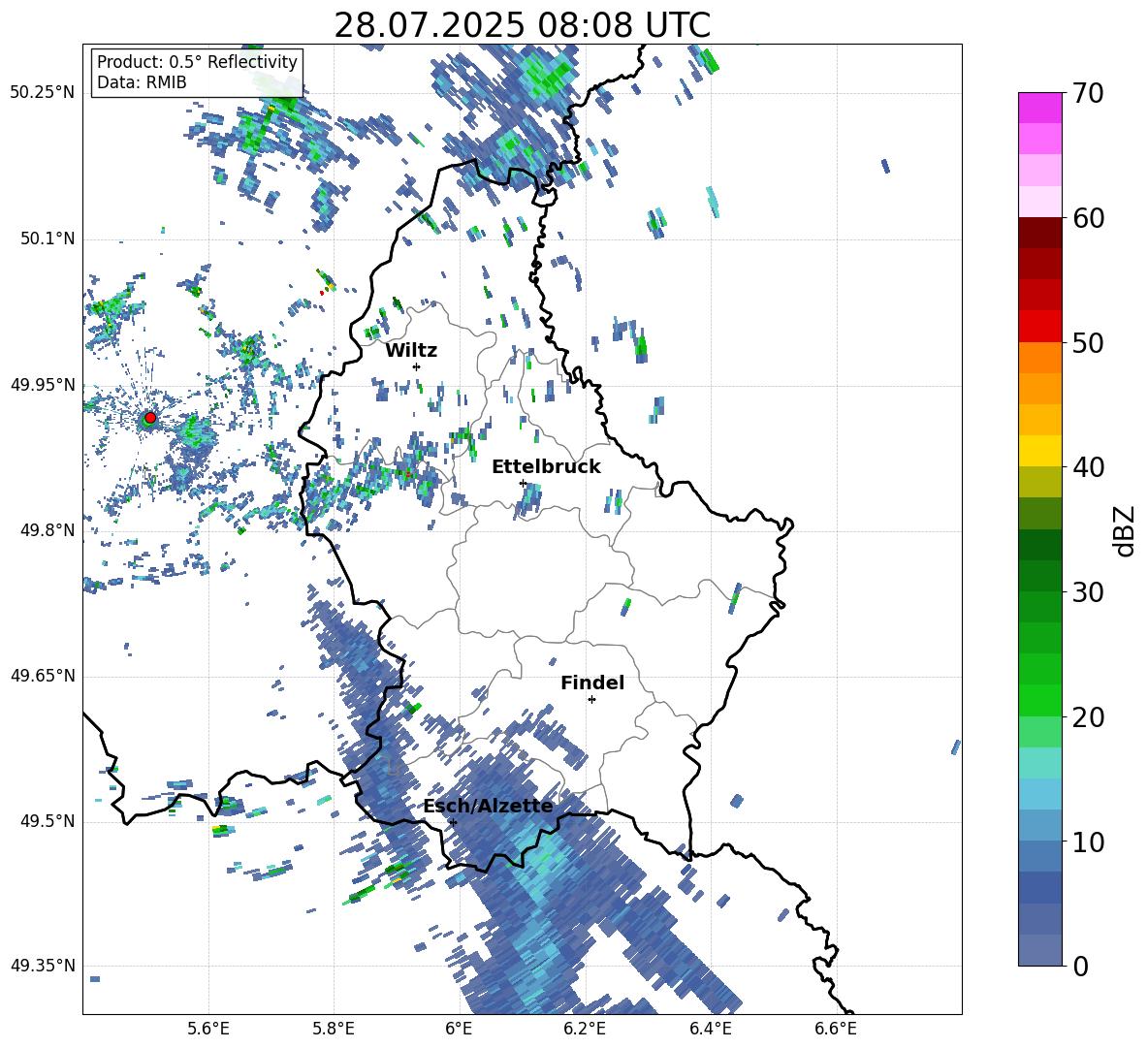
Task: Click the 6°E longitude label
Action: pos(459,1029)
